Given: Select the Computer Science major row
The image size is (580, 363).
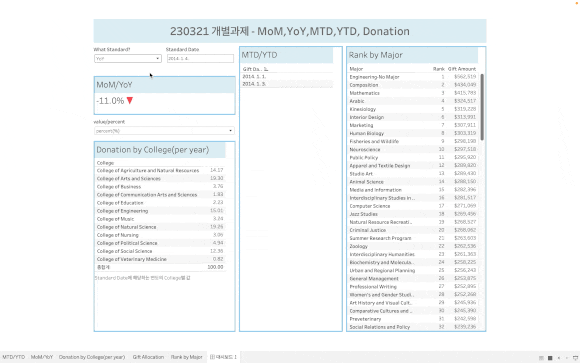Looking at the screenshot, I should 412,206.
